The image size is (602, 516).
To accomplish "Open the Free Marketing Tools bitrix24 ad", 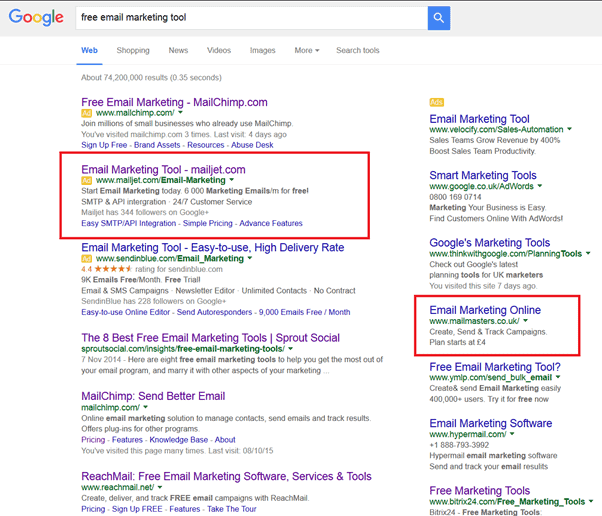I will [480, 490].
